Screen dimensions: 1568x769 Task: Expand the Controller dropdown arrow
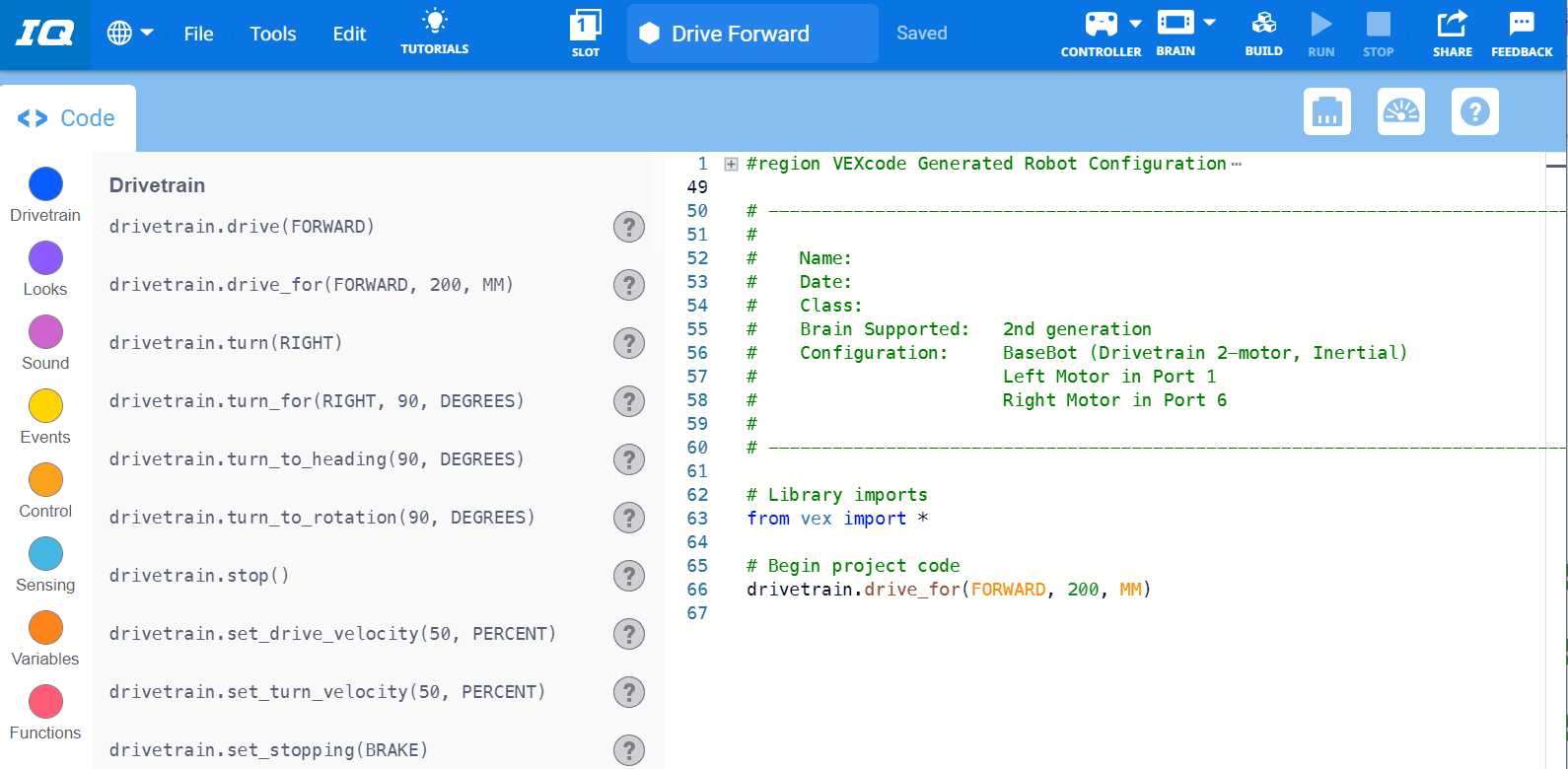tap(1135, 24)
